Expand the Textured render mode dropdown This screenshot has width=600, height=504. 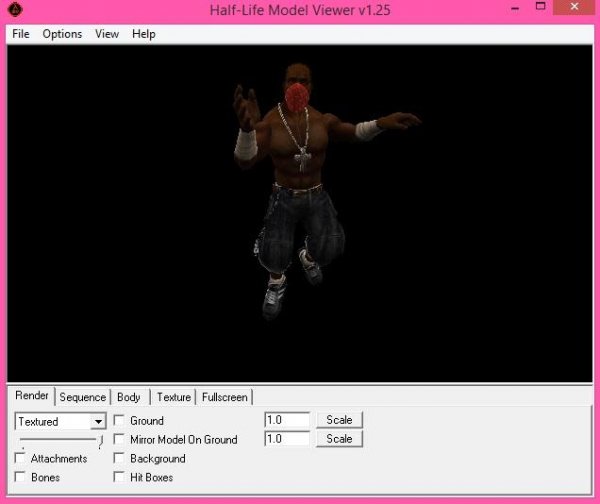(x=98, y=421)
